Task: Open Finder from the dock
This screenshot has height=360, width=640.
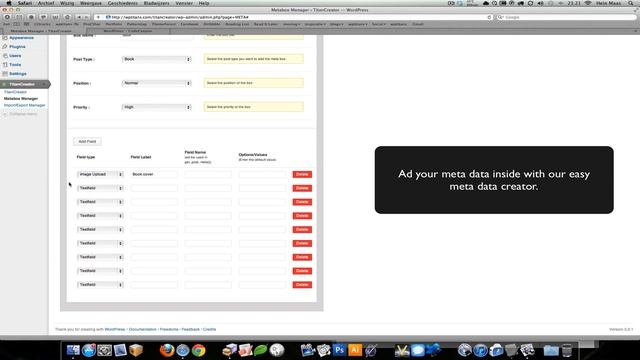Action: (x=73, y=350)
